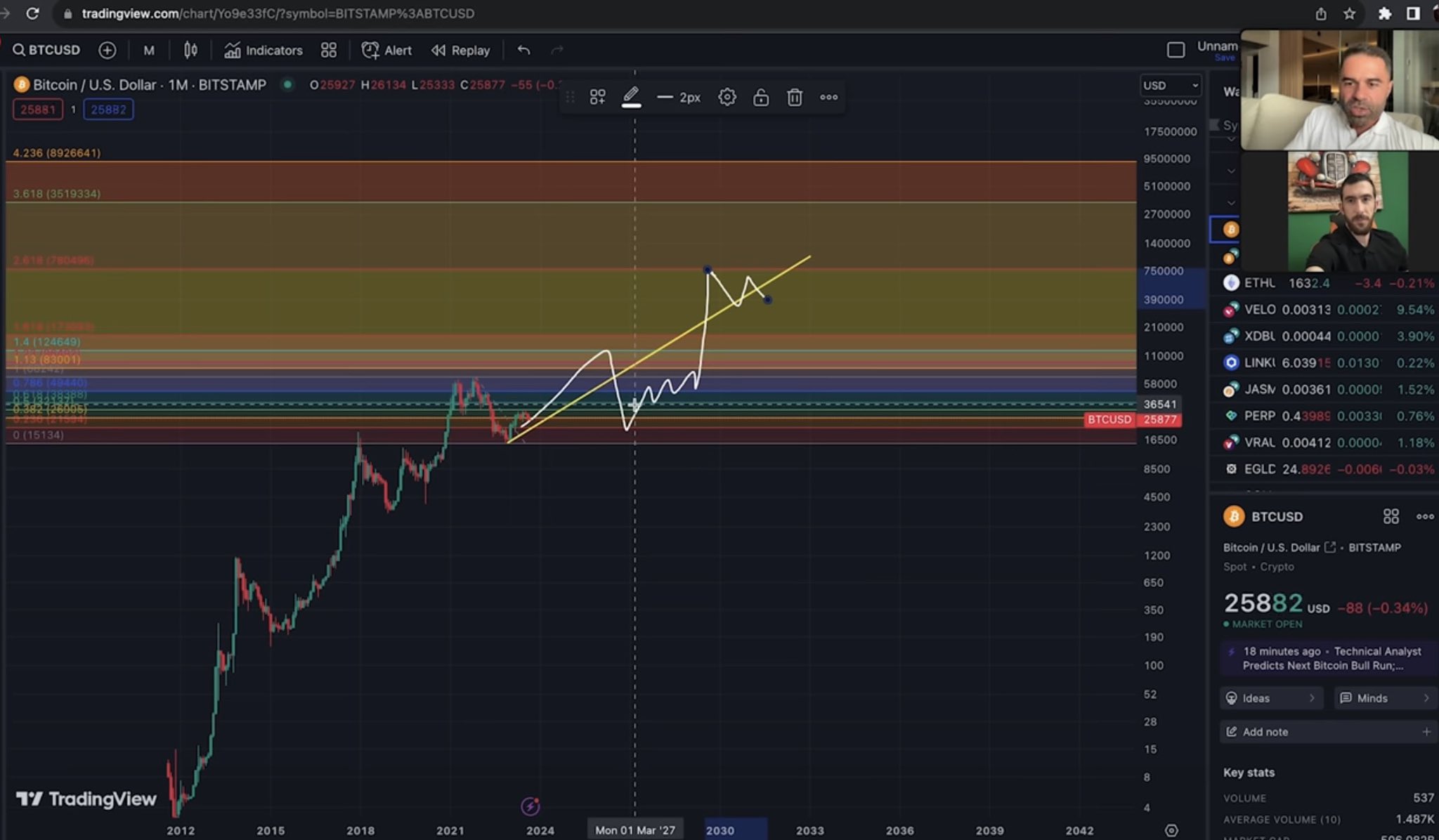
Task: Toggle the lock on the drawing
Action: [761, 97]
